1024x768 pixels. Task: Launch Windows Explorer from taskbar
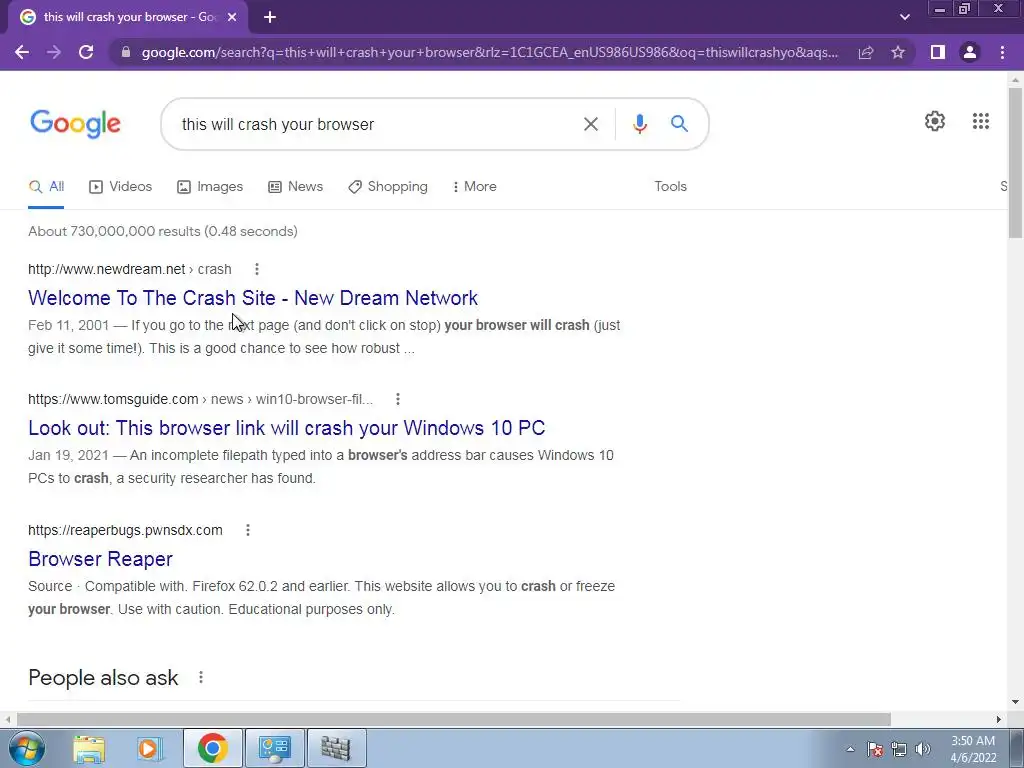pyautogui.click(x=89, y=748)
